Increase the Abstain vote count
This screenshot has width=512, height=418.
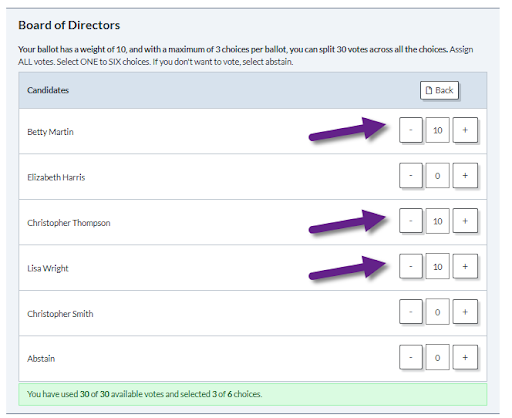click(465, 358)
